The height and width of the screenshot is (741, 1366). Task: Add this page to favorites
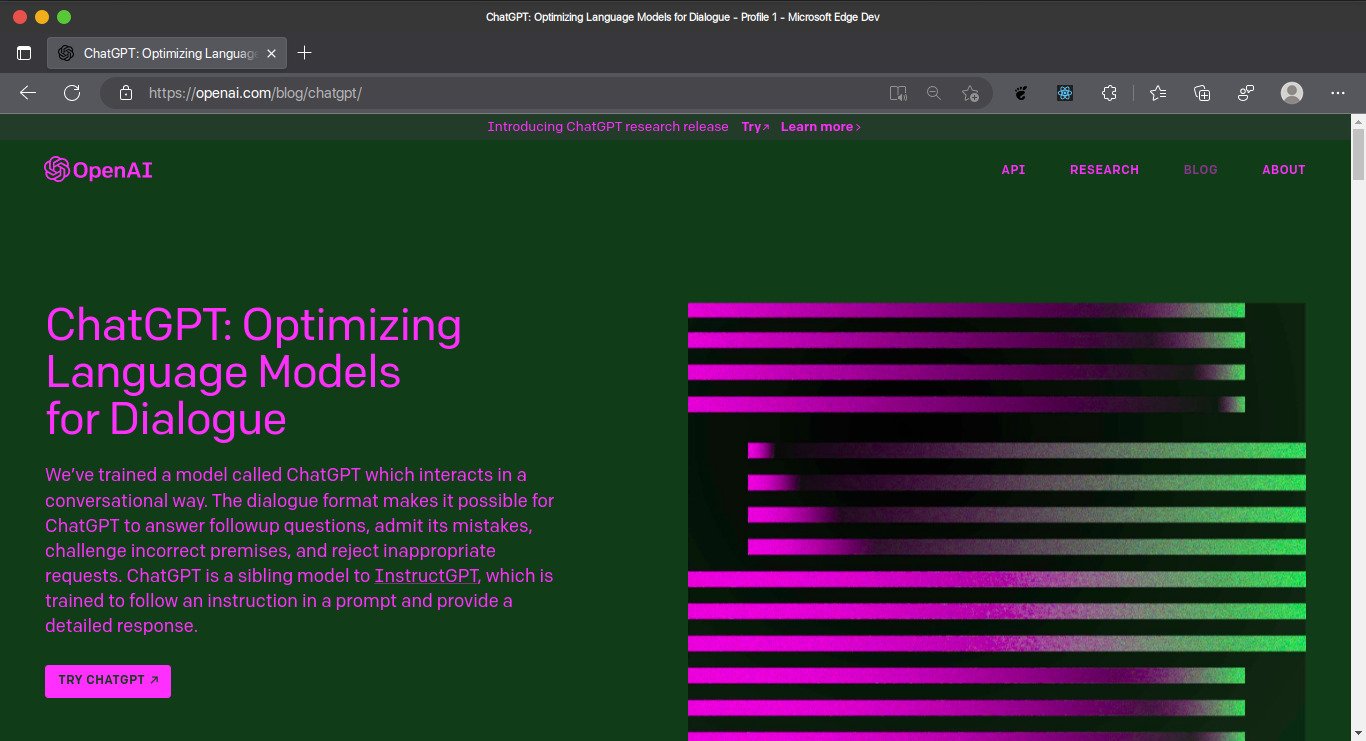pyautogui.click(x=970, y=93)
